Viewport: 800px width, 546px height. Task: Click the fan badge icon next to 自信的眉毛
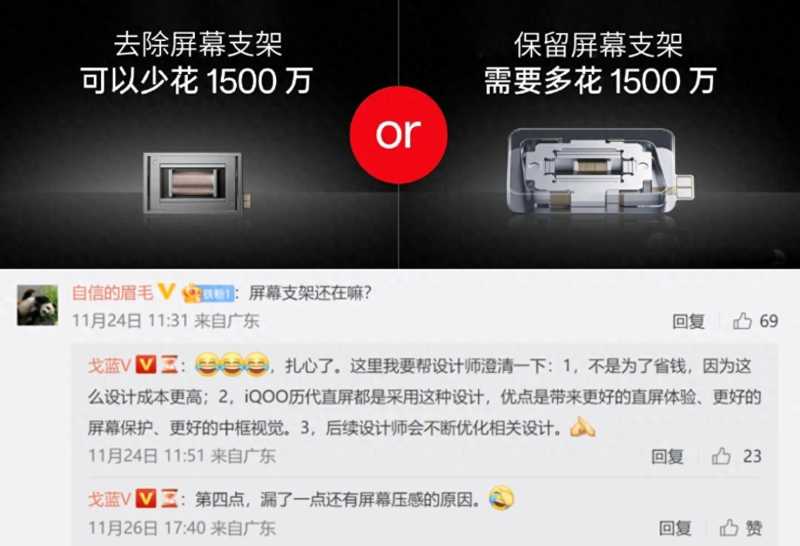click(x=208, y=293)
